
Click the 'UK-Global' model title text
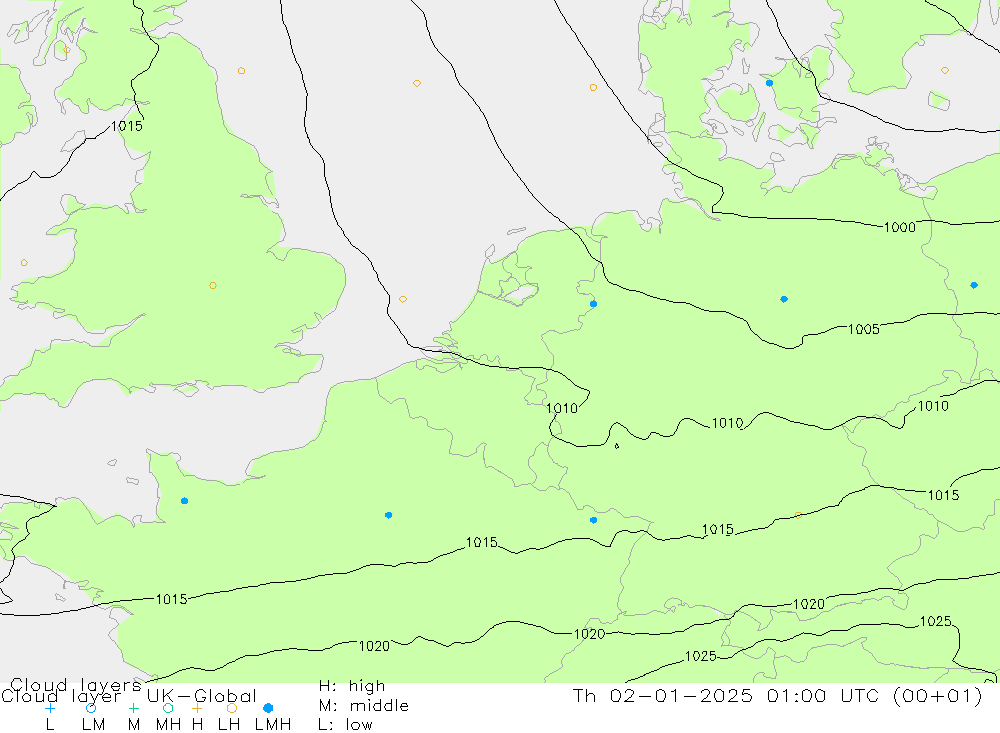202,696
